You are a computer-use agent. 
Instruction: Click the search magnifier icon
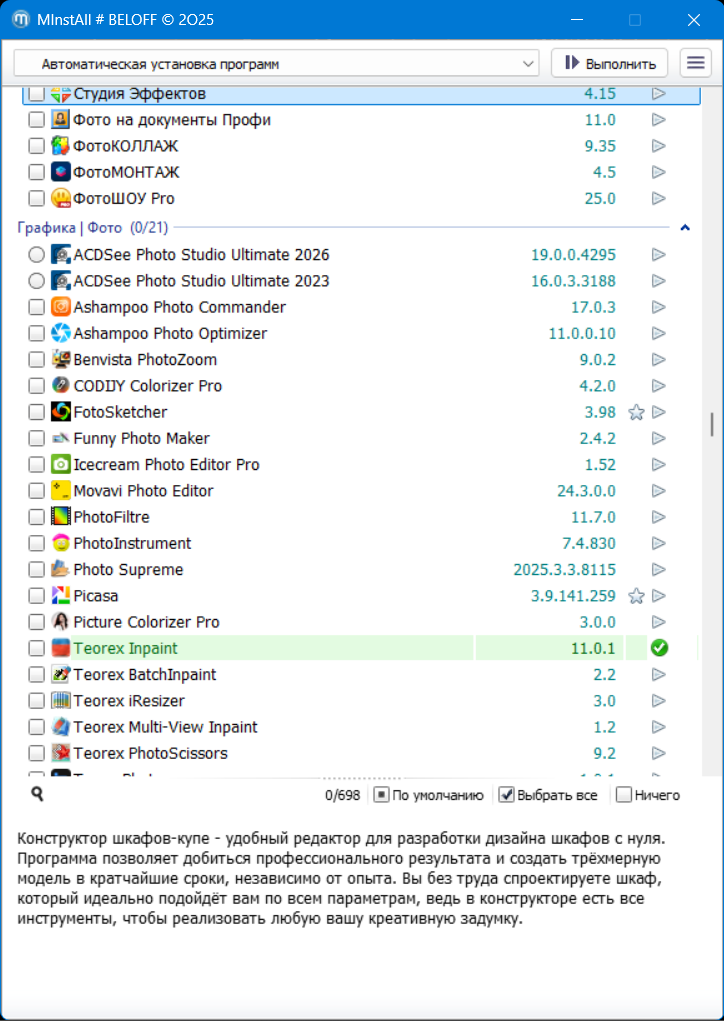coord(37,794)
